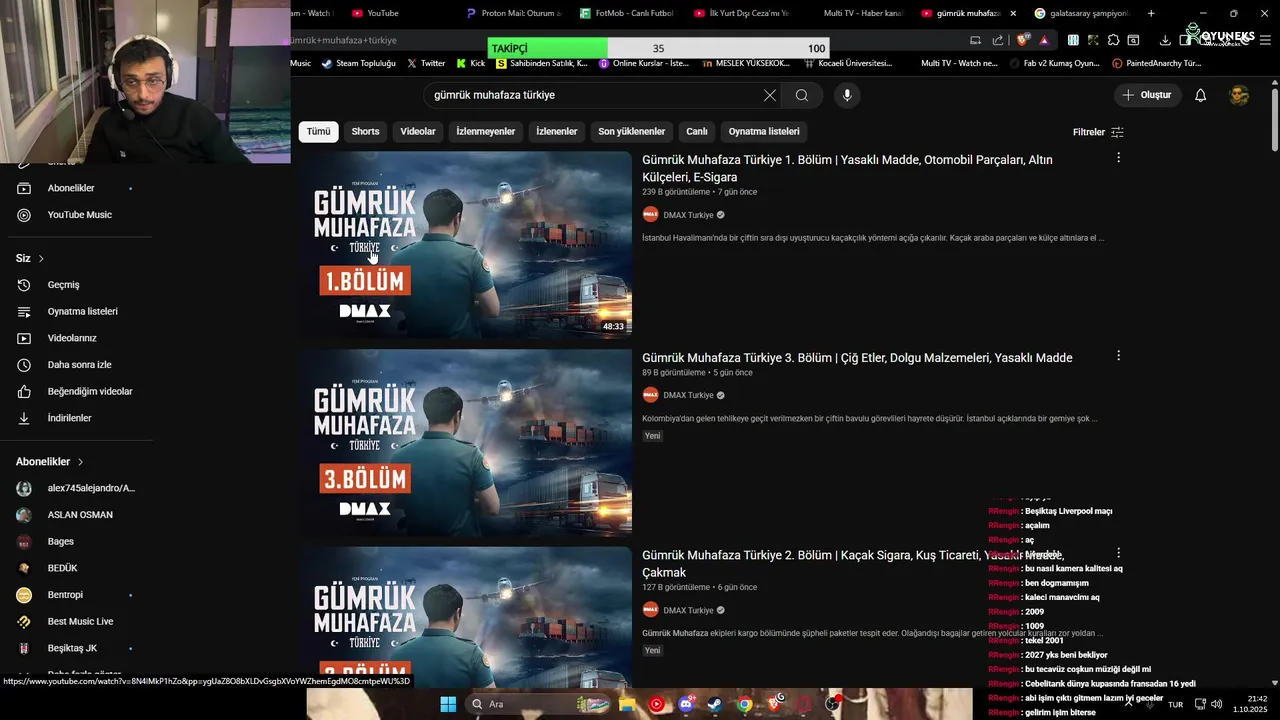Click the taskbar volume speaker icon
Image resolution: width=1280 pixels, height=720 pixels.
(1216, 704)
